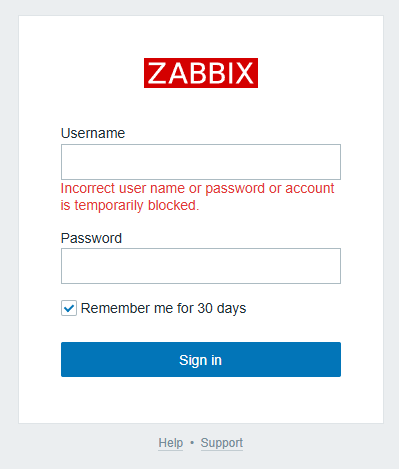This screenshot has height=469, width=399.
Task: Click the letter Z in the ZABBIX logo
Action: [x=157, y=73]
